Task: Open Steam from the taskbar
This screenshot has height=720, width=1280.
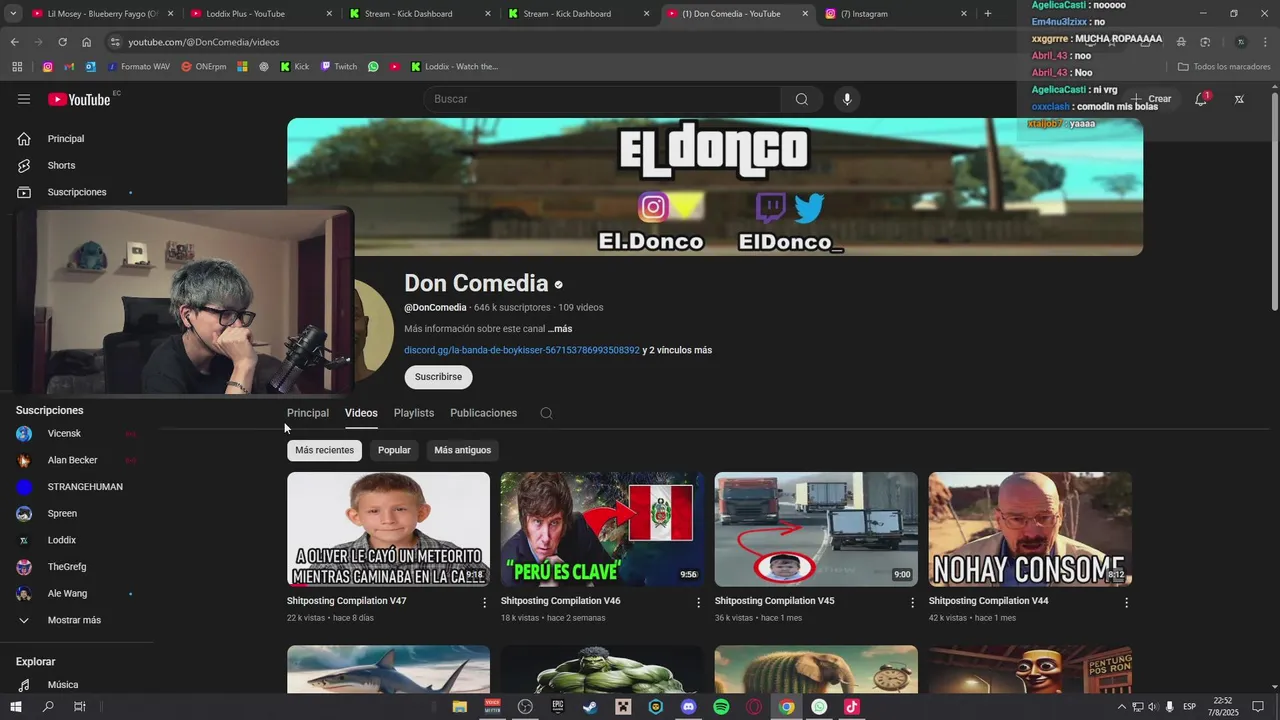Action: pyautogui.click(x=590, y=707)
